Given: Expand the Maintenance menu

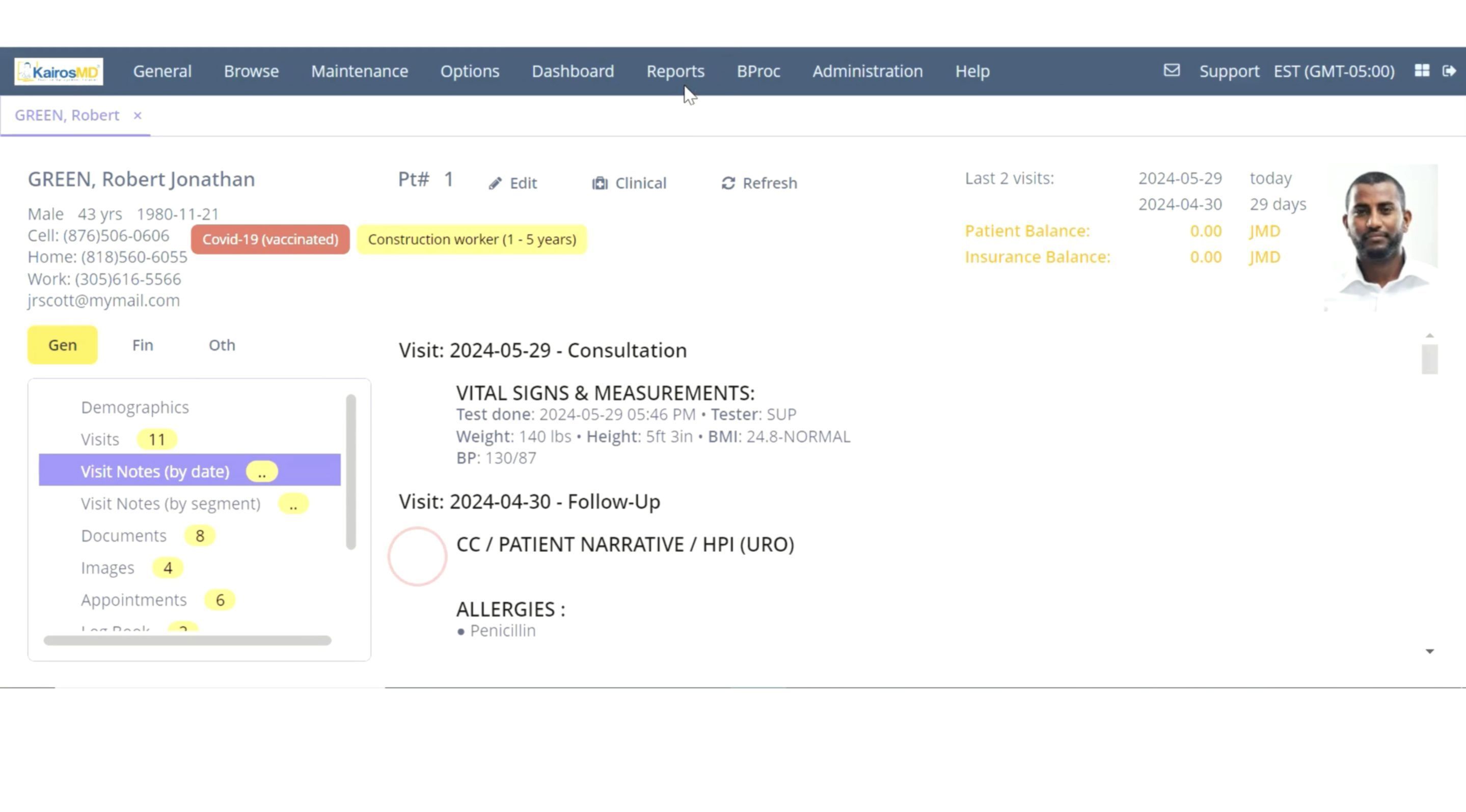Looking at the screenshot, I should tap(359, 71).
